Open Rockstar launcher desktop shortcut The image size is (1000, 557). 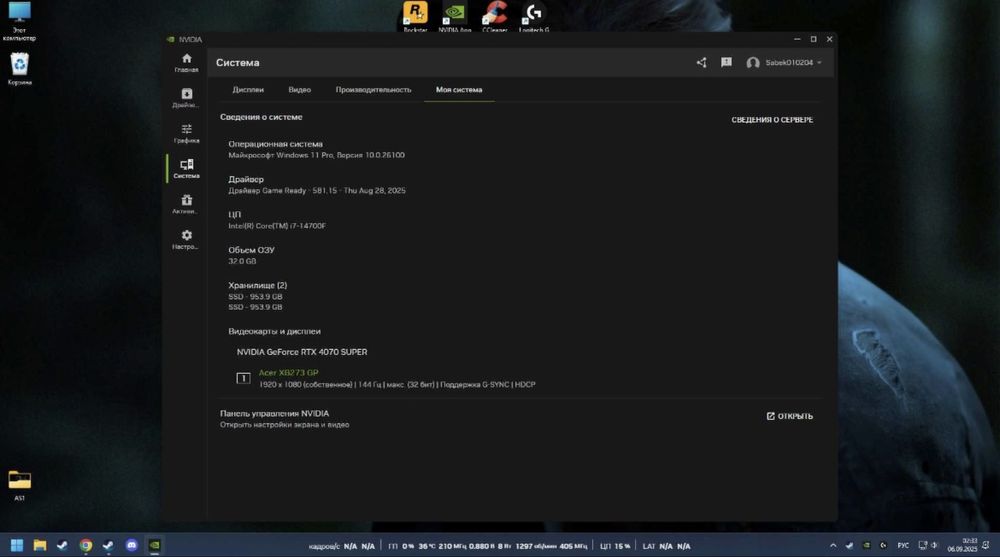coord(415,17)
